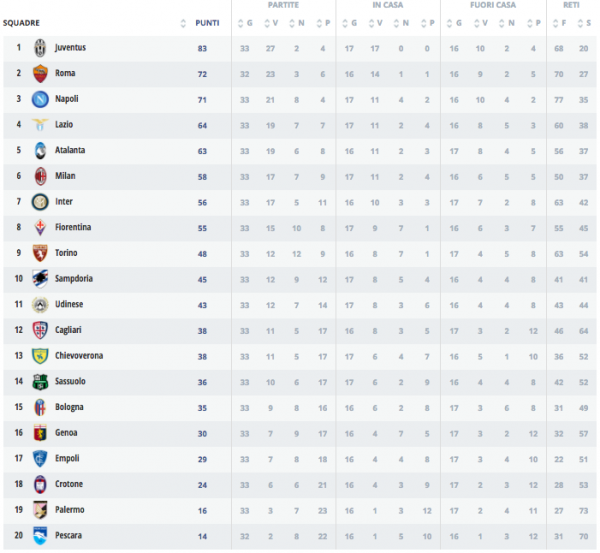Open the Pescara team link
Image resolution: width=600 pixels, height=553 pixels.
pos(69,536)
